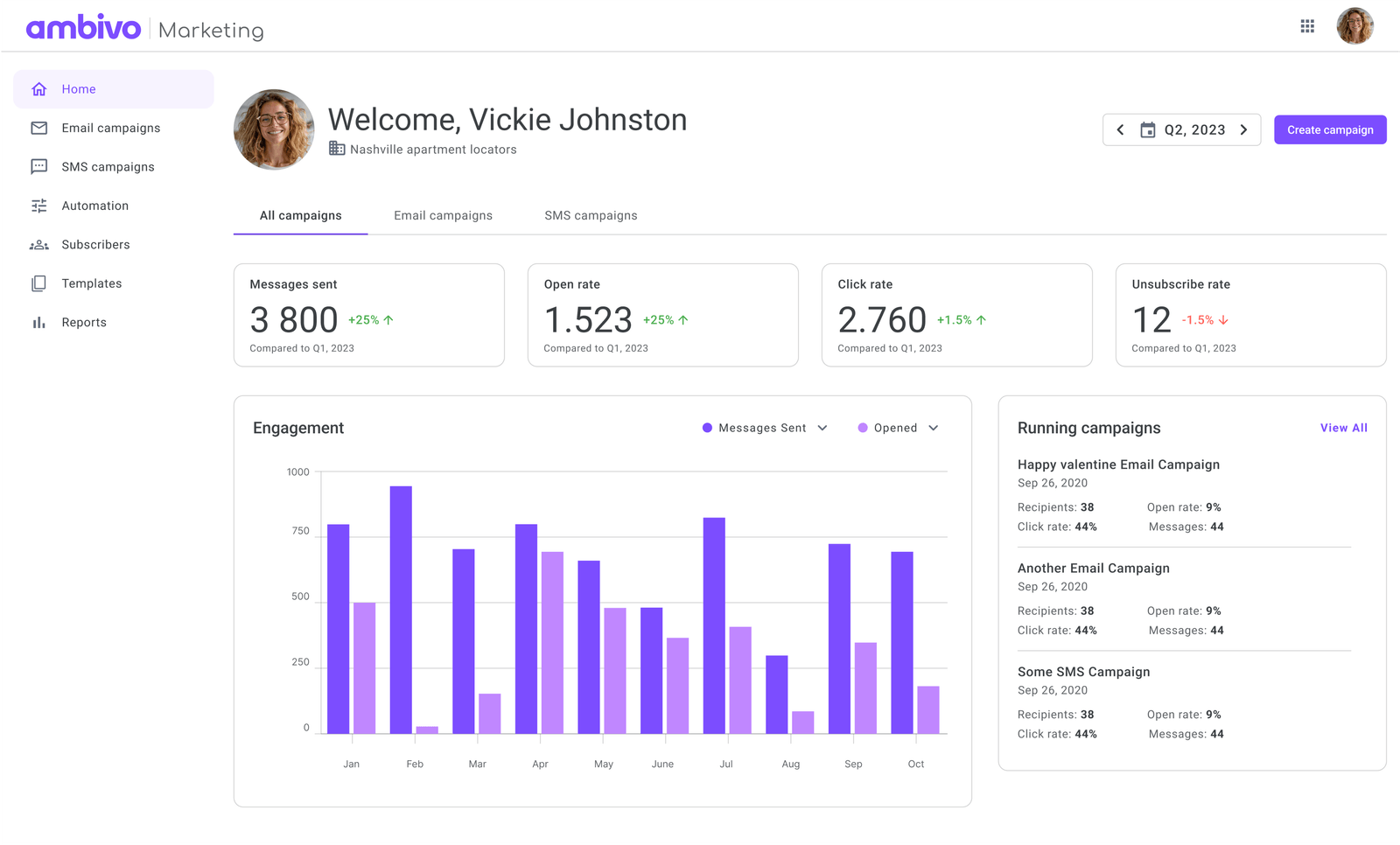The height and width of the screenshot is (845, 1400).
Task: Click Vickie's profile avatar in header
Action: click(1354, 26)
